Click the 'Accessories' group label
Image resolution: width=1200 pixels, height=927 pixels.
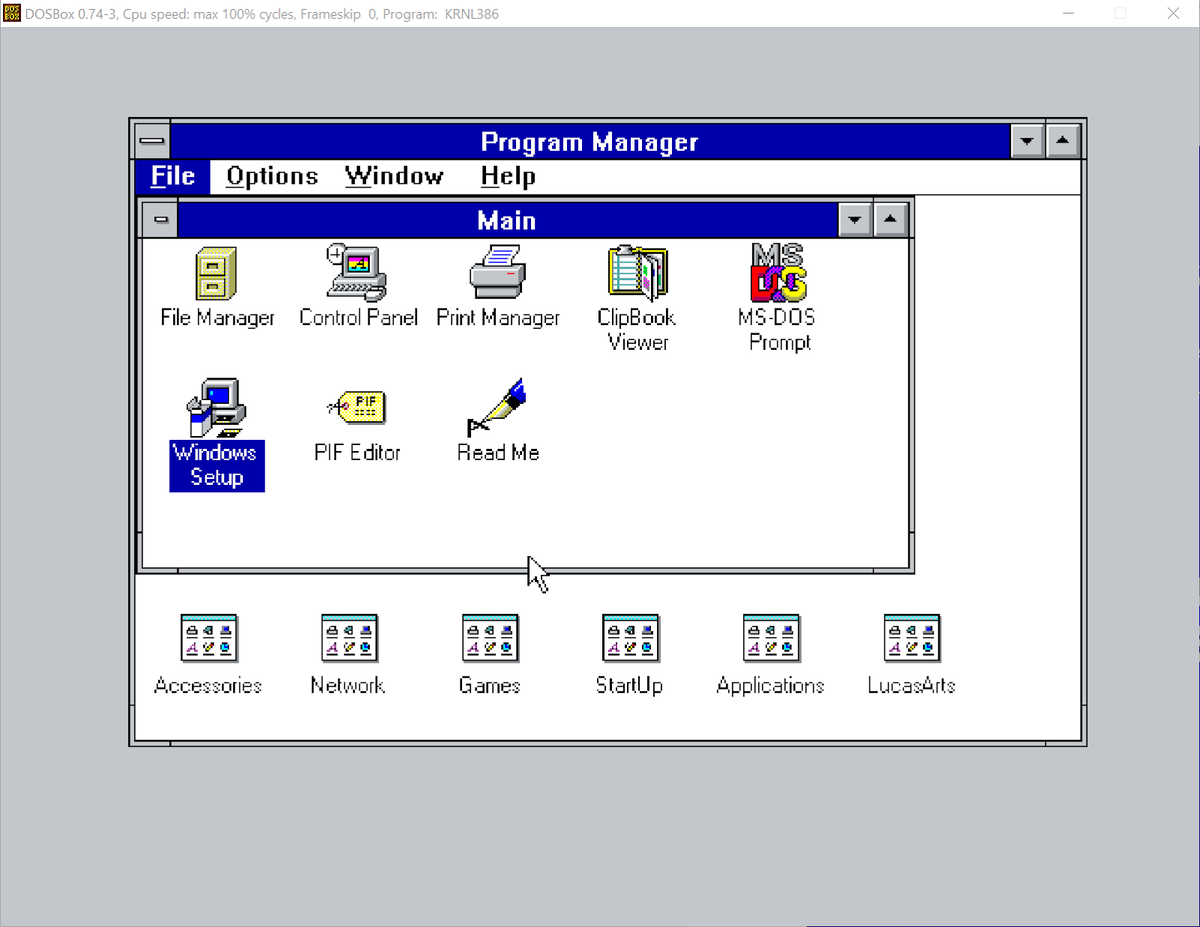(208, 686)
